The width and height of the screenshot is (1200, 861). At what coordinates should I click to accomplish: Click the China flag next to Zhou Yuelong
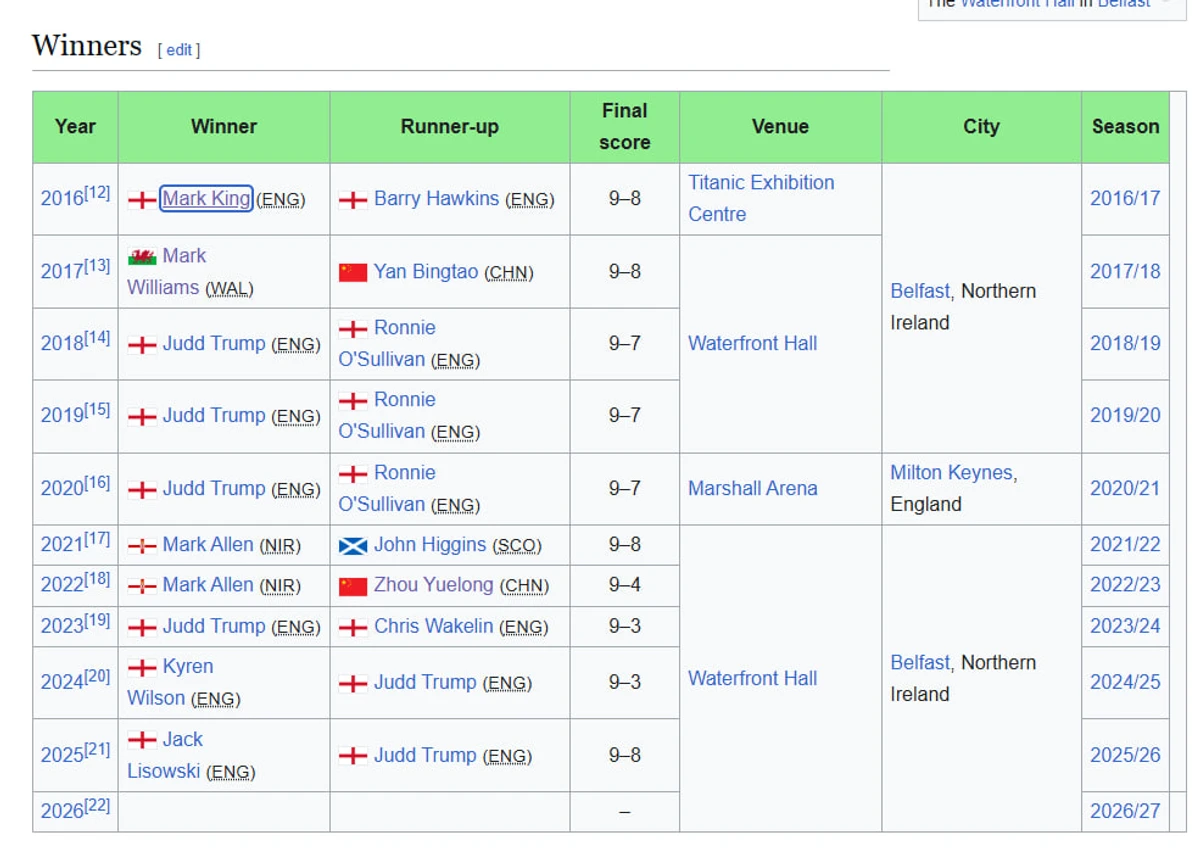tap(353, 586)
